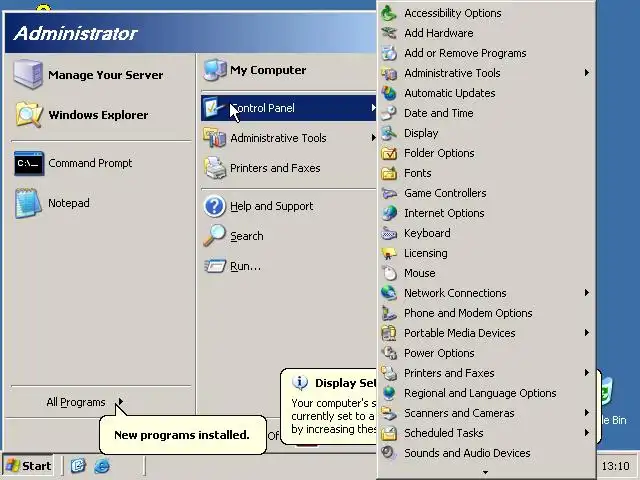
Task: Click the Regional and Language Options label
Action: 480,393
